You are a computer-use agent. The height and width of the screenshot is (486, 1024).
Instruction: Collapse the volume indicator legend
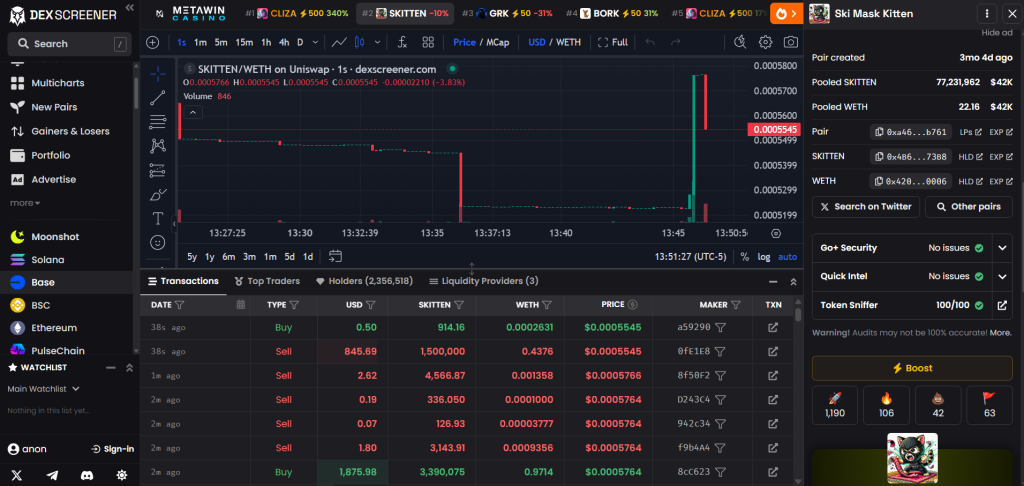(193, 112)
